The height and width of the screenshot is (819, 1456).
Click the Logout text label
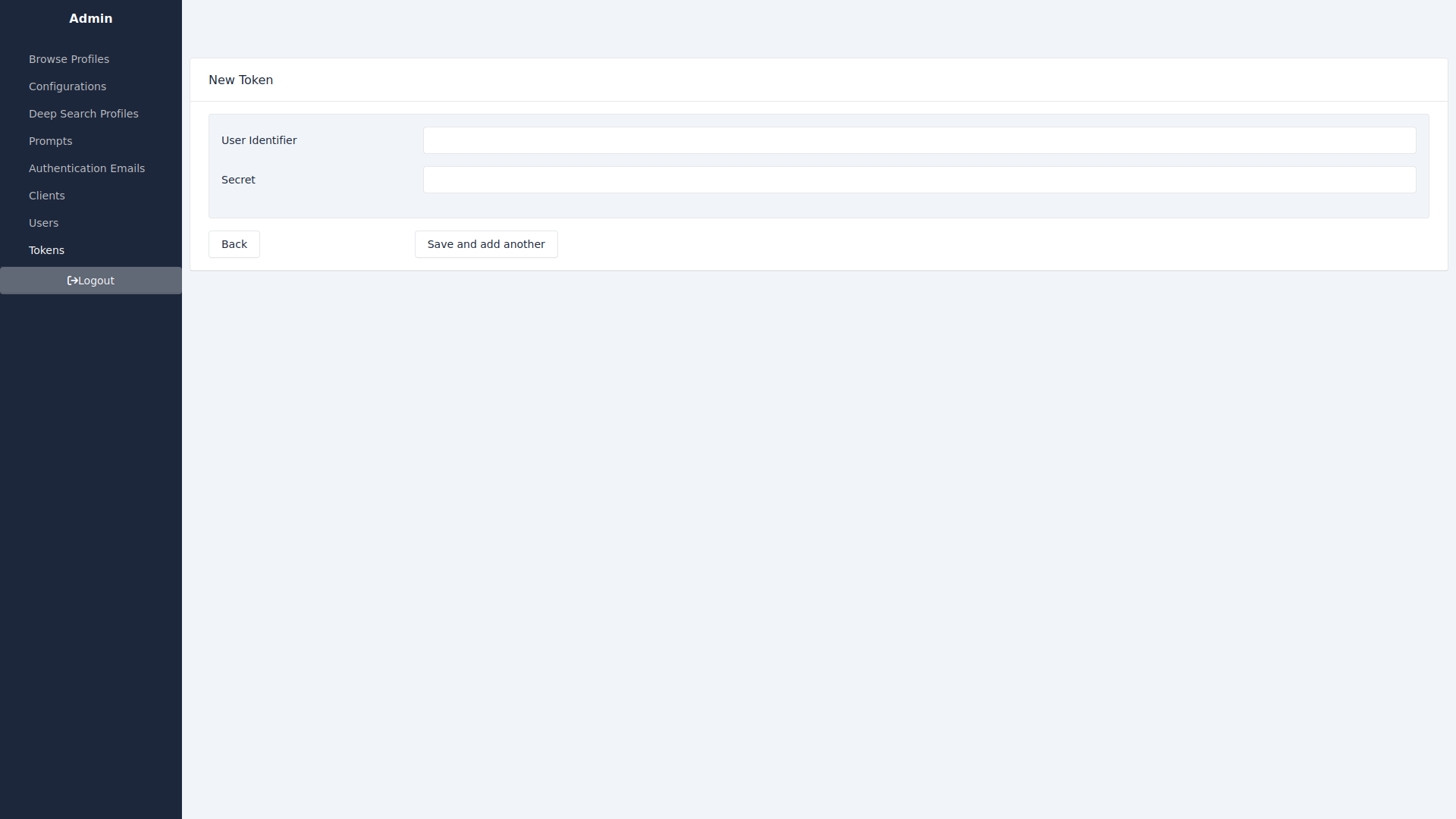pyautogui.click(x=96, y=281)
